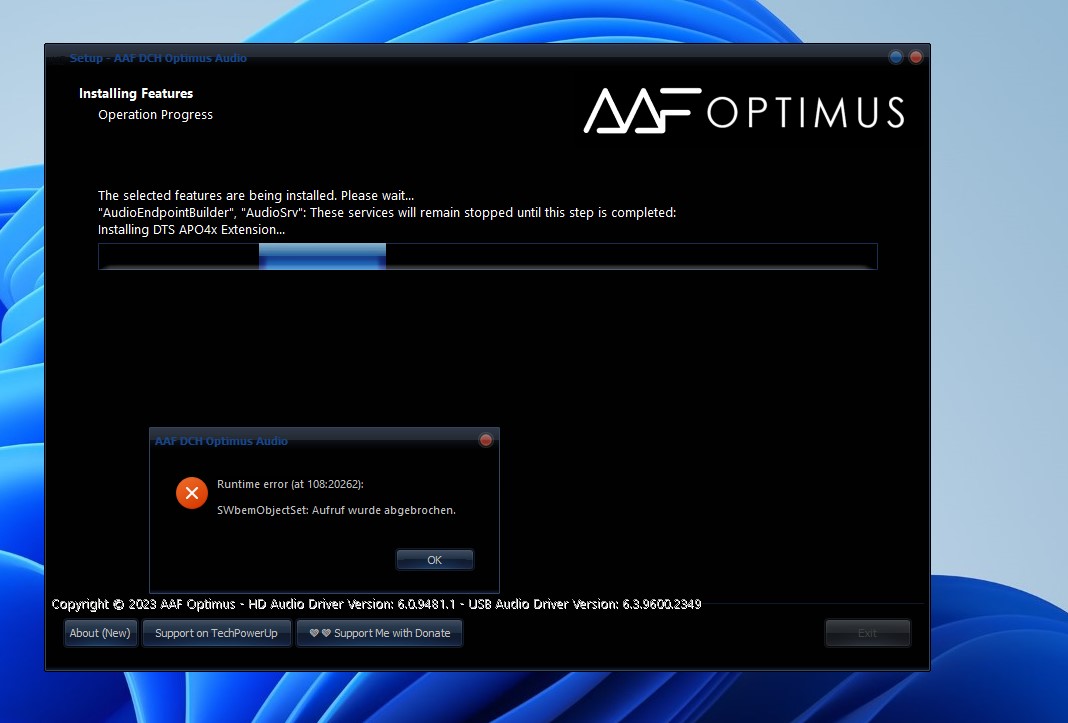Screen dimensions: 1068x723
Task: Click the Setup - AAF DCH Optimus Audio title
Action: click(x=158, y=58)
